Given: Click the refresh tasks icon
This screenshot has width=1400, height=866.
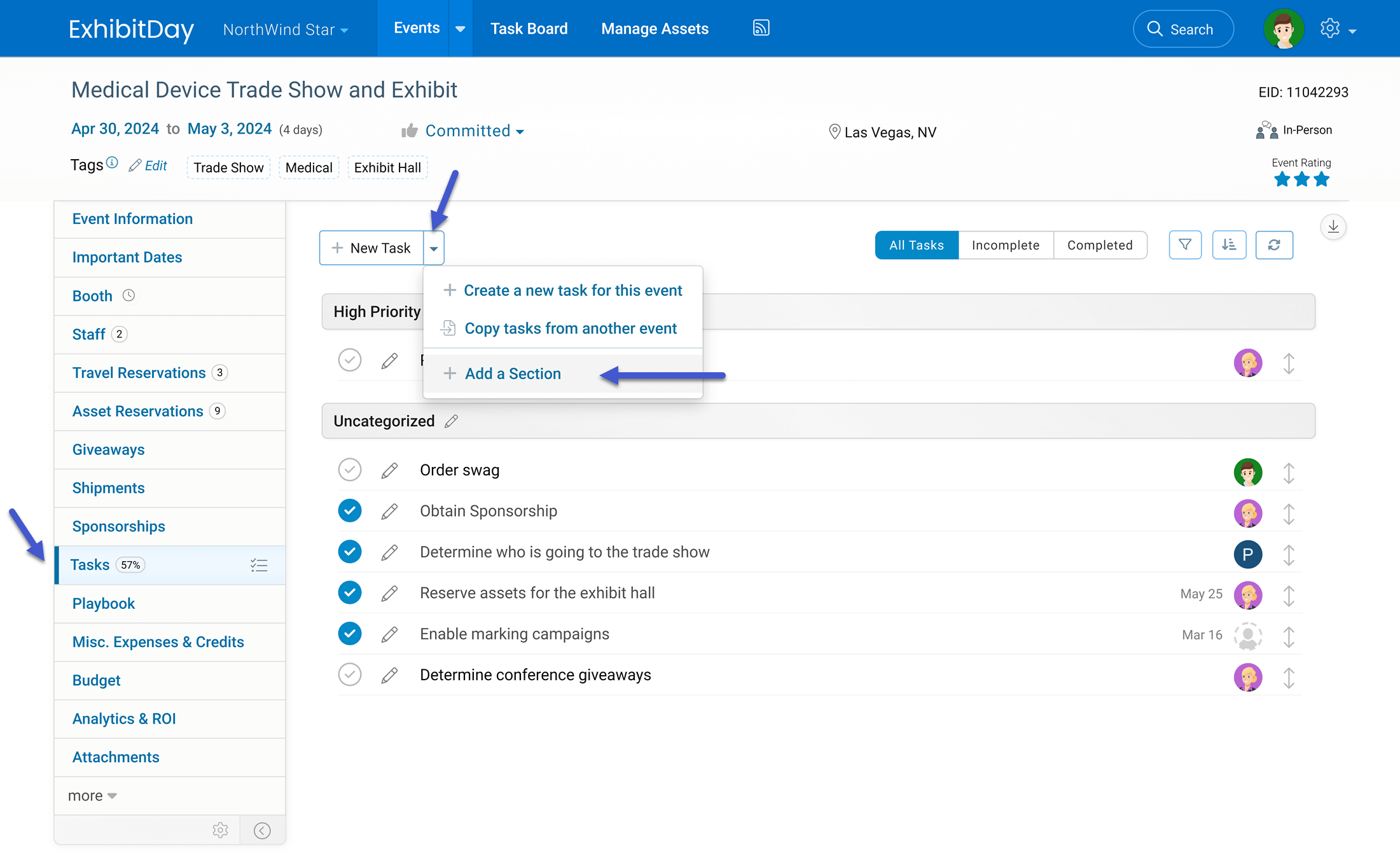Looking at the screenshot, I should (1274, 245).
